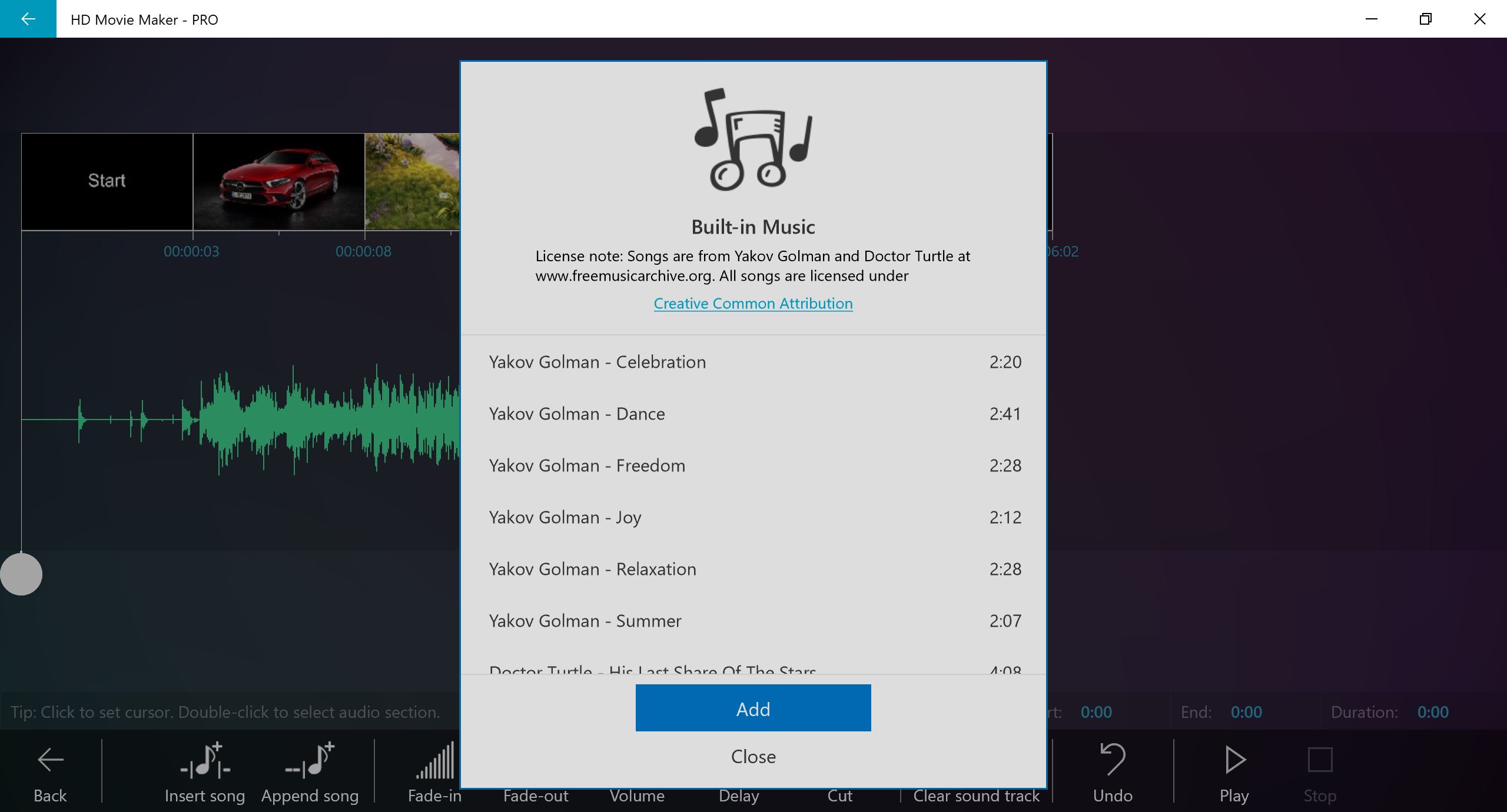Click the garden landscape clip thumbnail
1507x812 pixels.
412,181
